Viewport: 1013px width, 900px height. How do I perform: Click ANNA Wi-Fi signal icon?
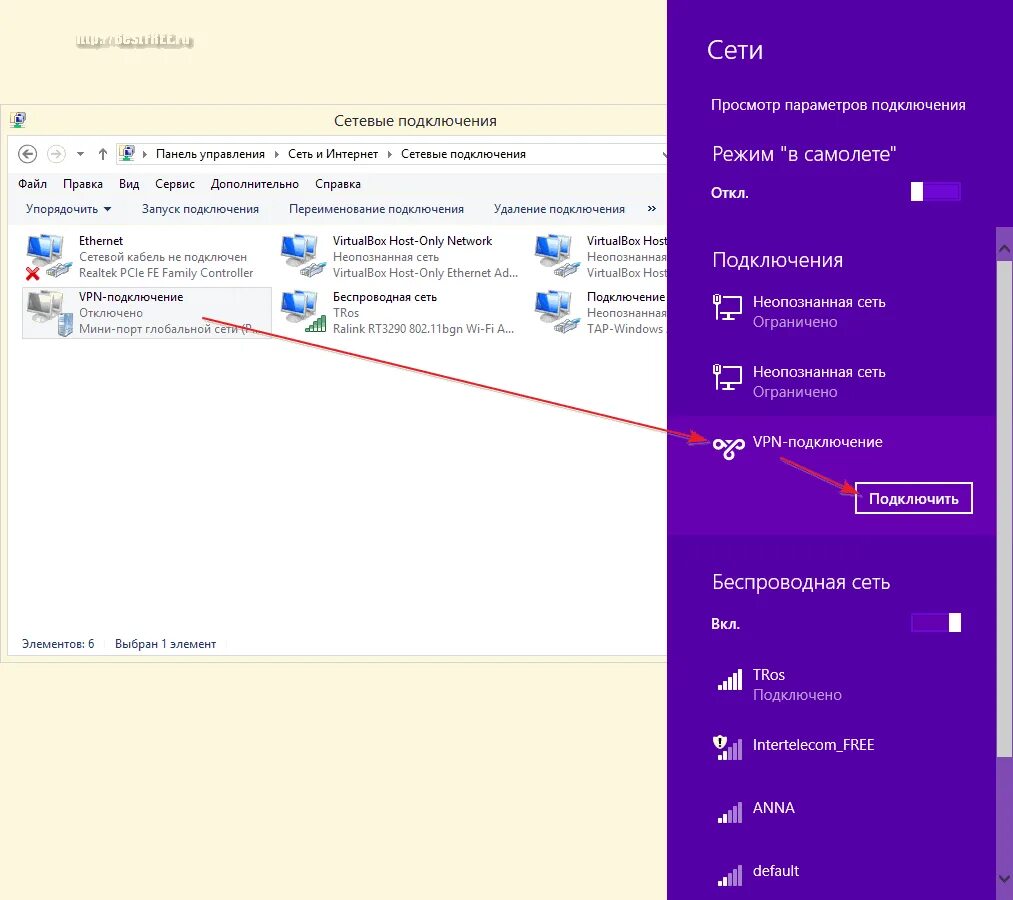(x=730, y=813)
